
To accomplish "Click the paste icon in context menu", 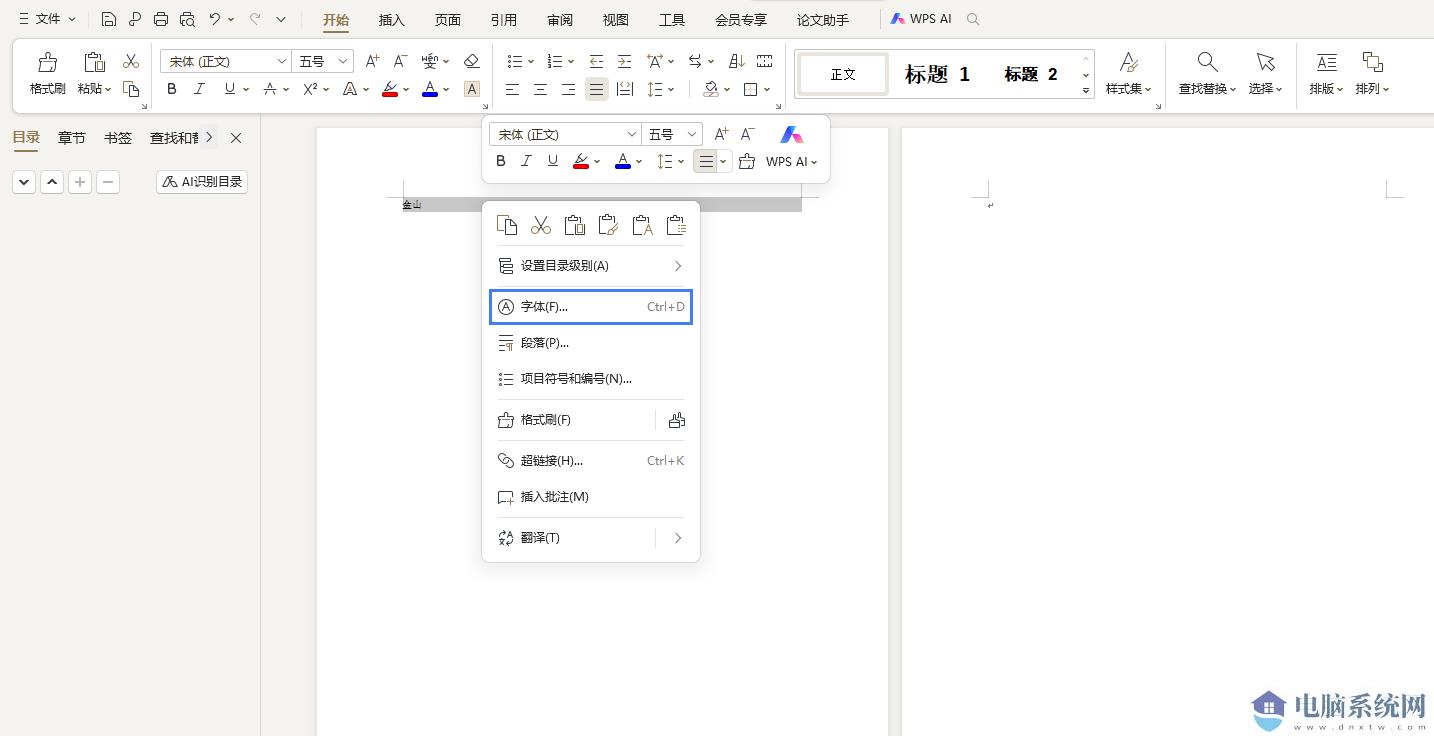I will 574,225.
